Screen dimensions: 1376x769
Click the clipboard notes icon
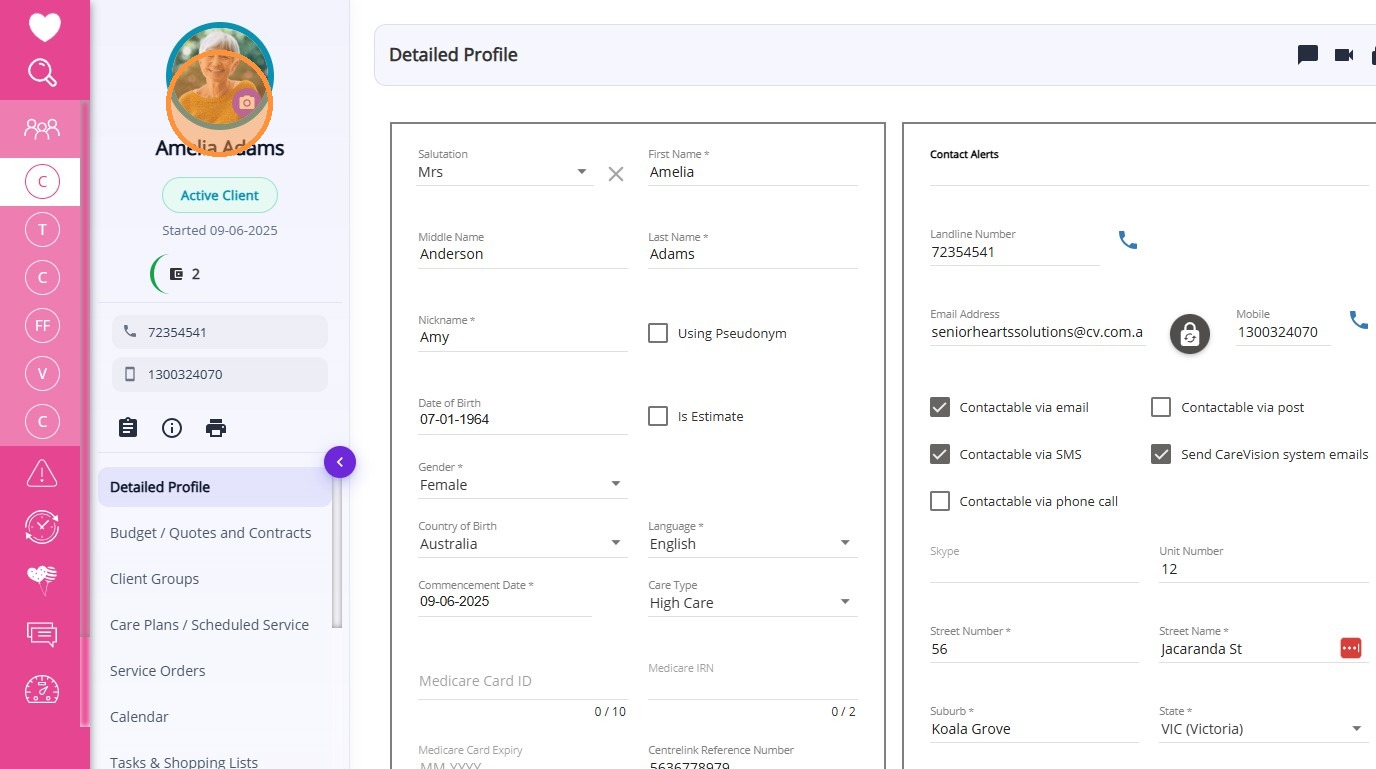point(128,428)
